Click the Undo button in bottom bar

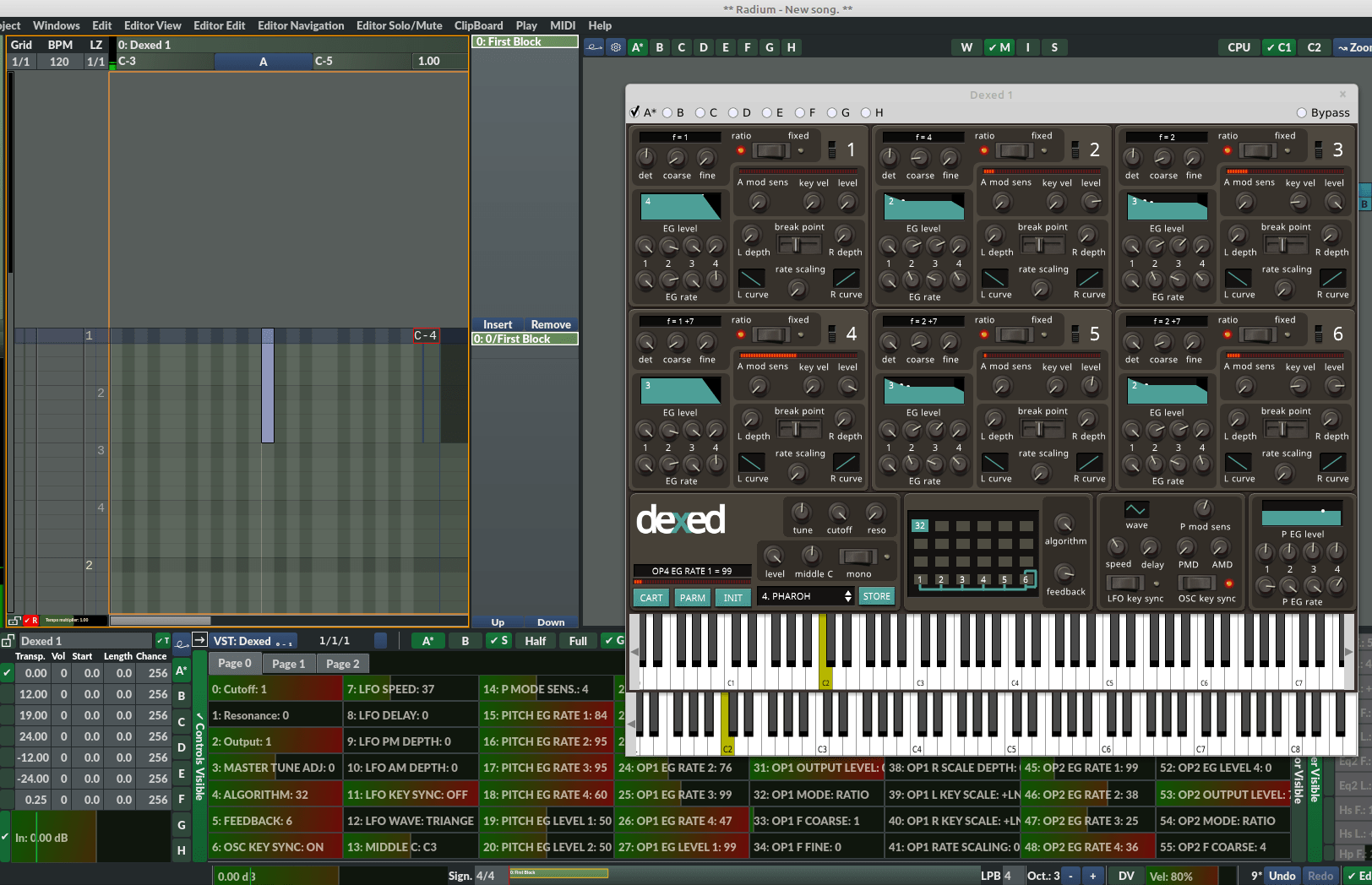(x=1282, y=876)
